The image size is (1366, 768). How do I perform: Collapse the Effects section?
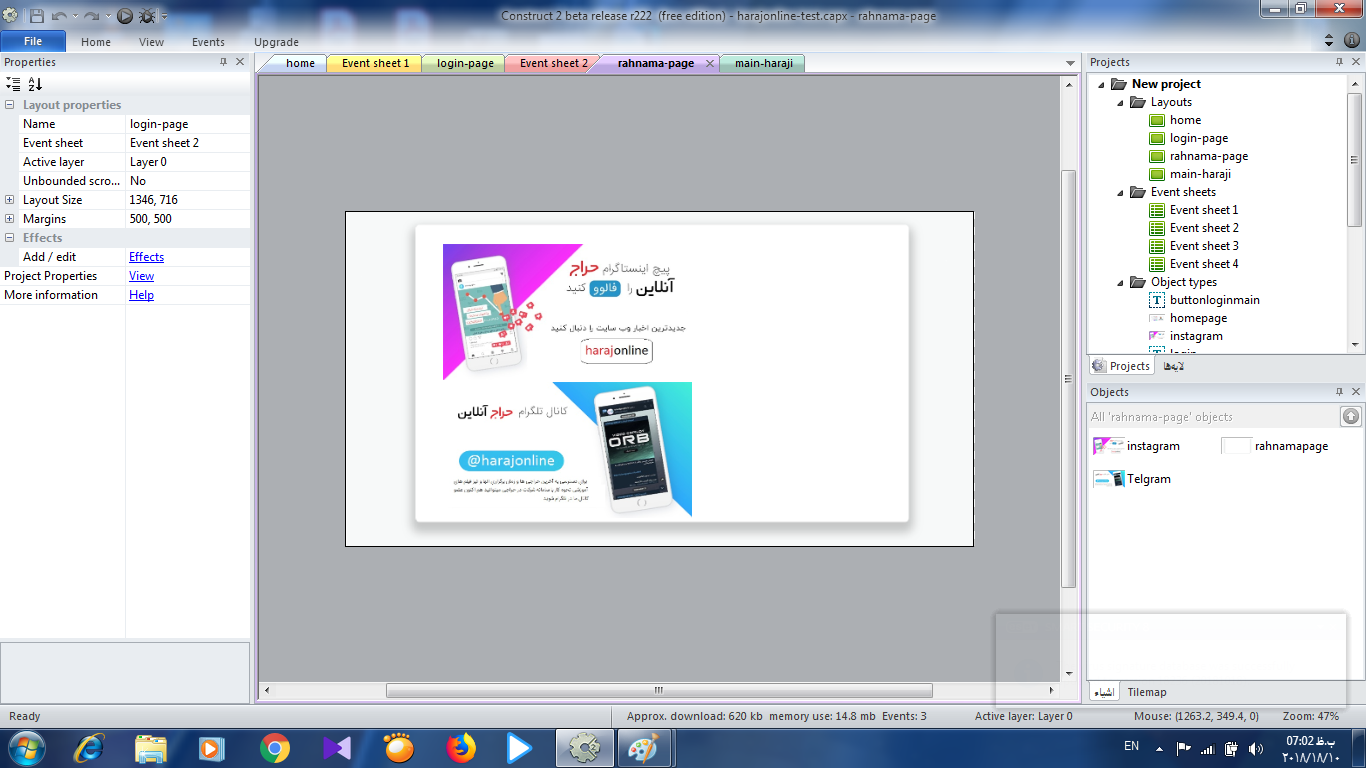tap(10, 238)
